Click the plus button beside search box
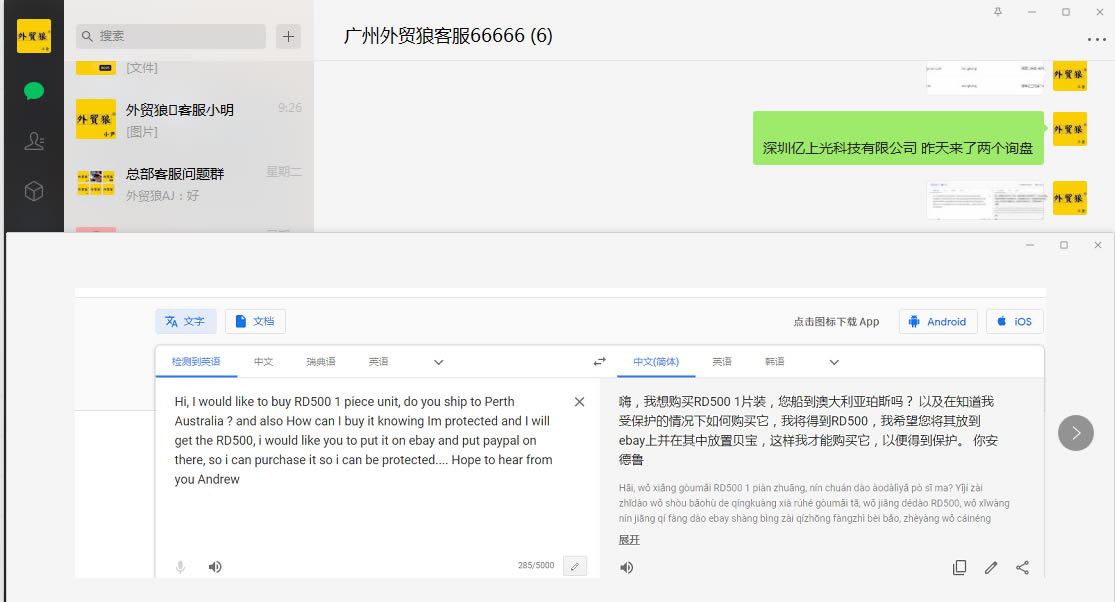Image resolution: width=1115 pixels, height=602 pixels. [288, 36]
